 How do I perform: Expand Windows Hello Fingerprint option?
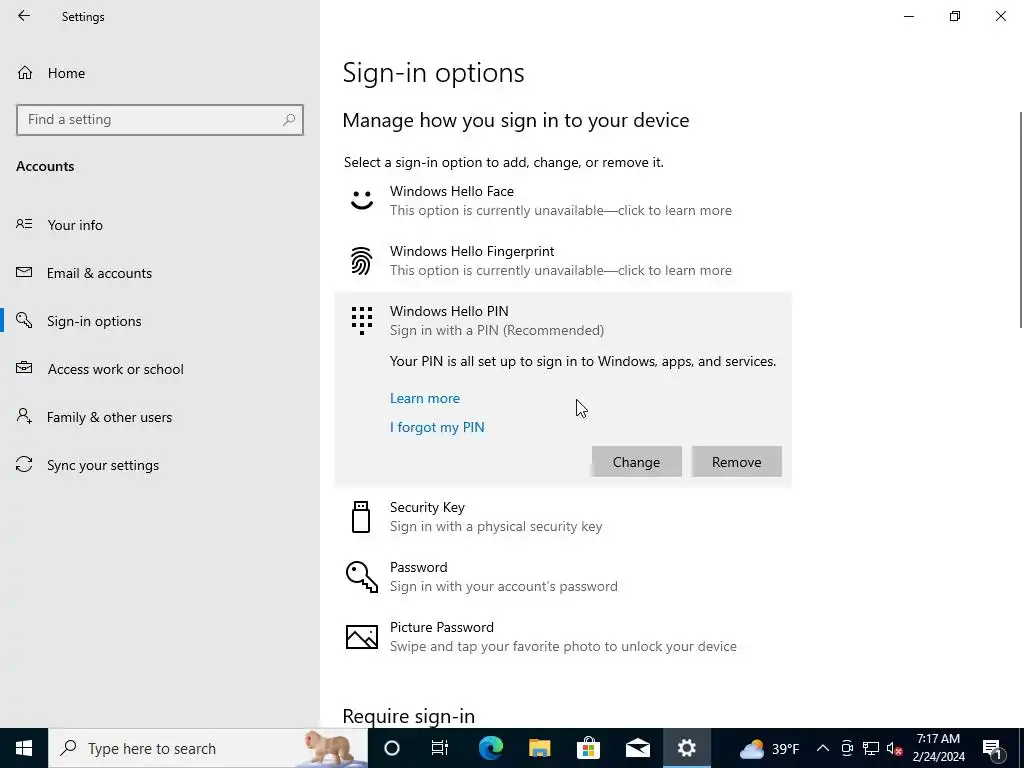(x=563, y=261)
